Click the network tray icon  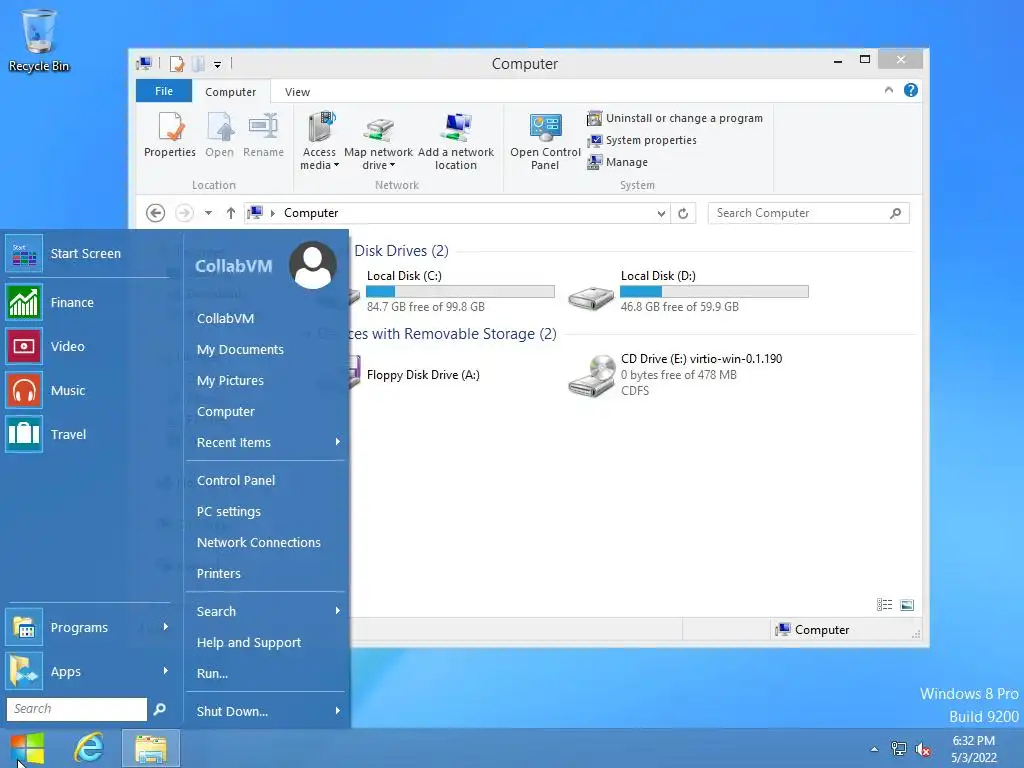pos(899,749)
